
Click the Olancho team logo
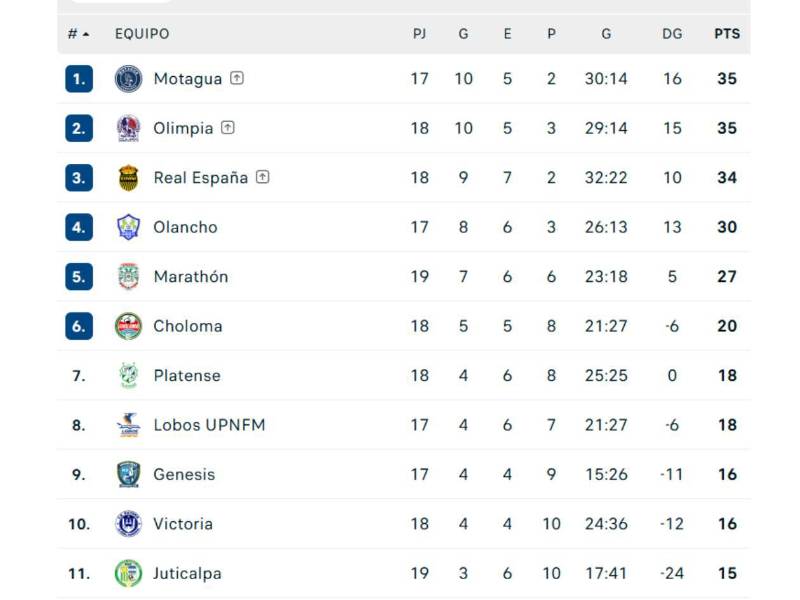pyautogui.click(x=129, y=227)
